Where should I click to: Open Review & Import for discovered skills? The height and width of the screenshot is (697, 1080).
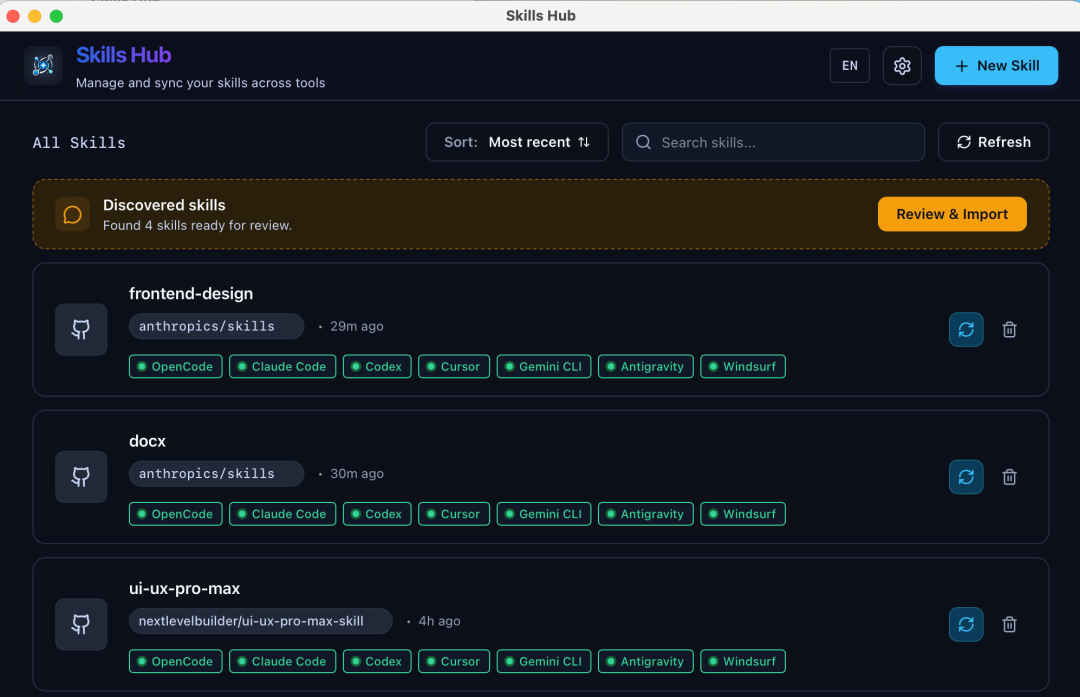(952, 214)
